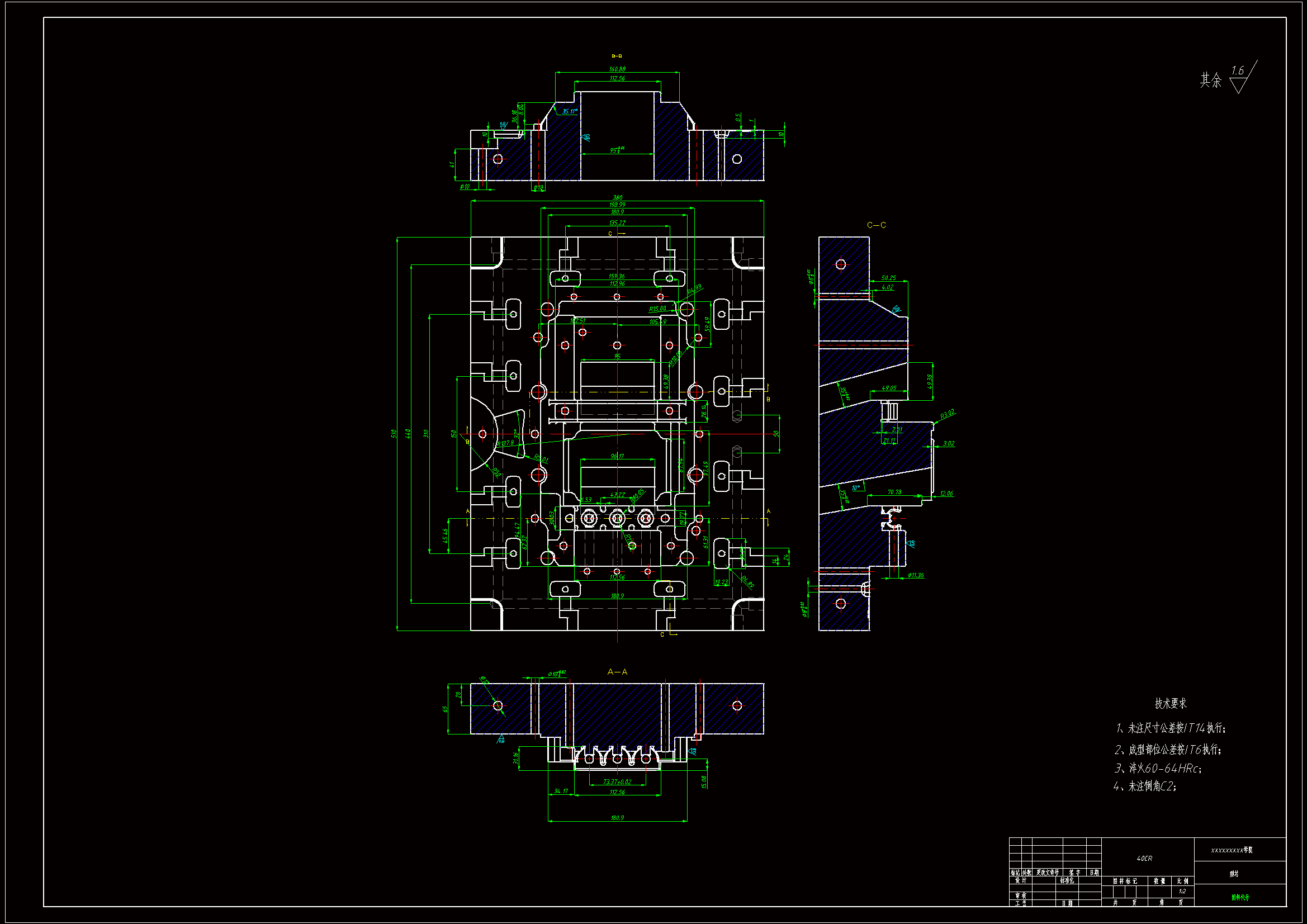Screen dimensions: 1307x924
Task: Click the 73.37±0.02 dimension in A-A view
Action: coord(617,781)
